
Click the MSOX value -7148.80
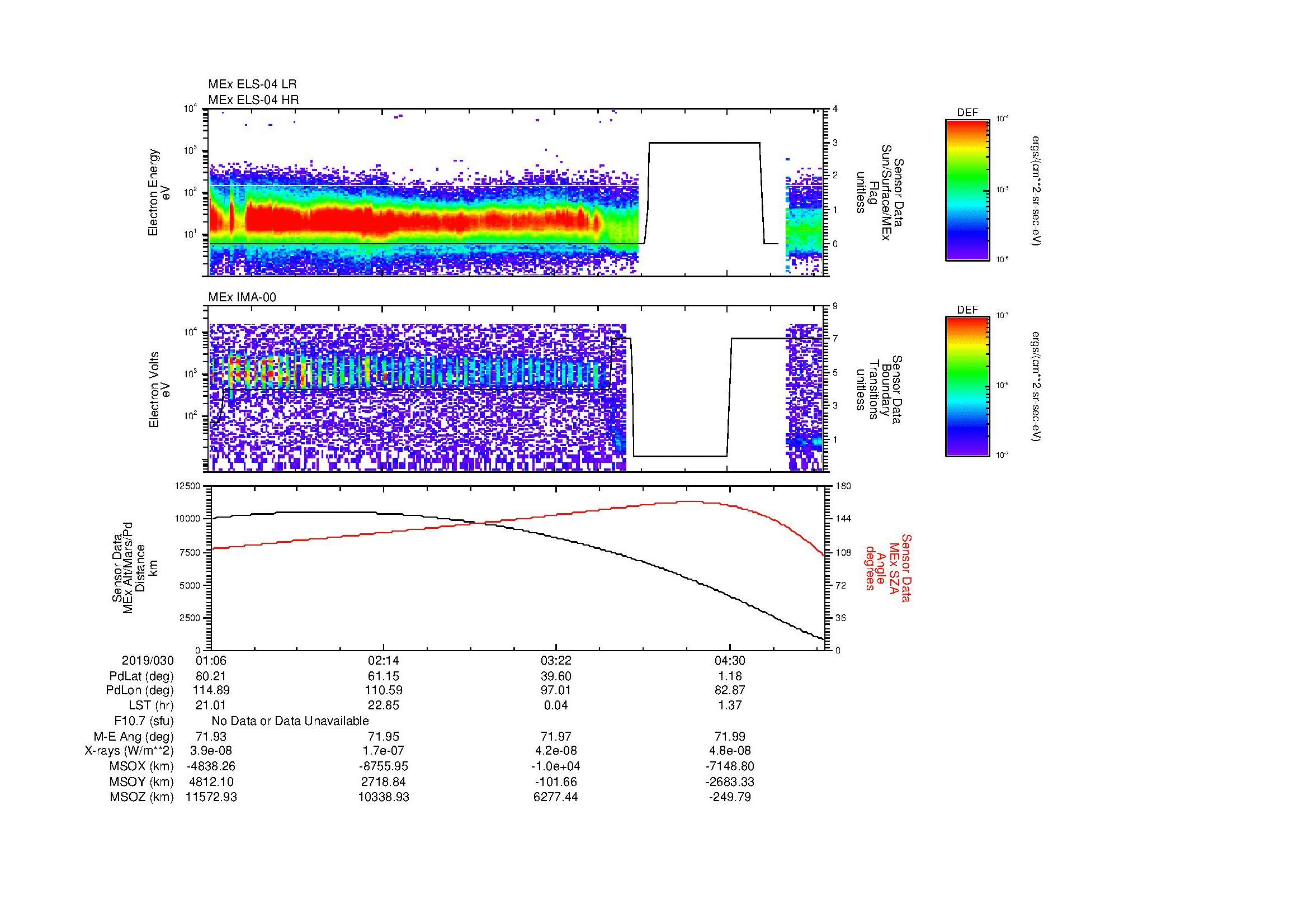[x=730, y=766]
